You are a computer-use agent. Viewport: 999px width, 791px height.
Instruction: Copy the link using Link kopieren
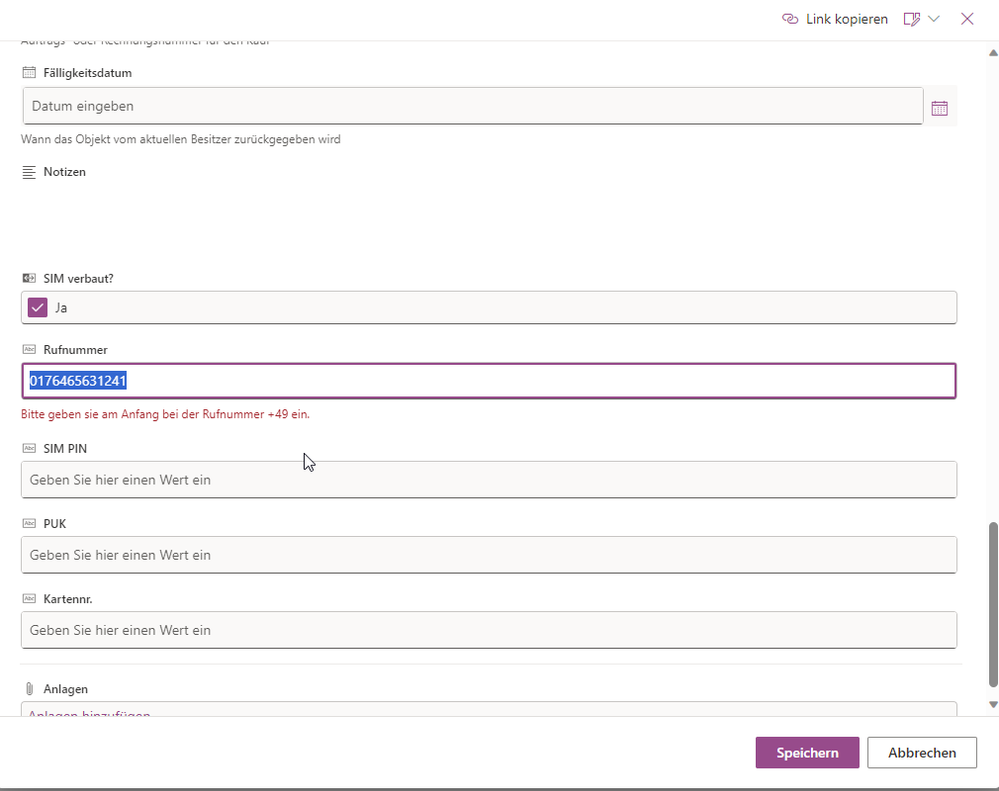point(845,18)
